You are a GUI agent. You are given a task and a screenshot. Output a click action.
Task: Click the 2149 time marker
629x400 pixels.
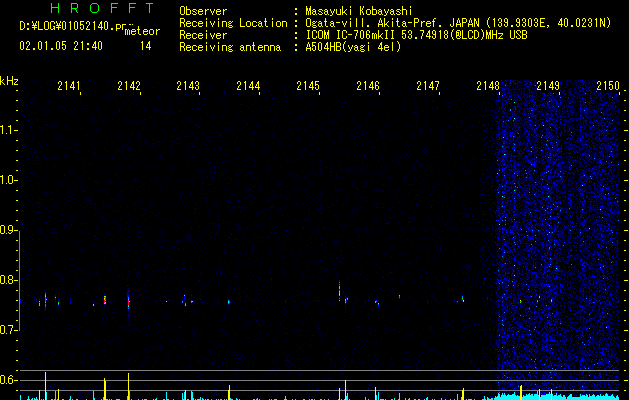(548, 85)
